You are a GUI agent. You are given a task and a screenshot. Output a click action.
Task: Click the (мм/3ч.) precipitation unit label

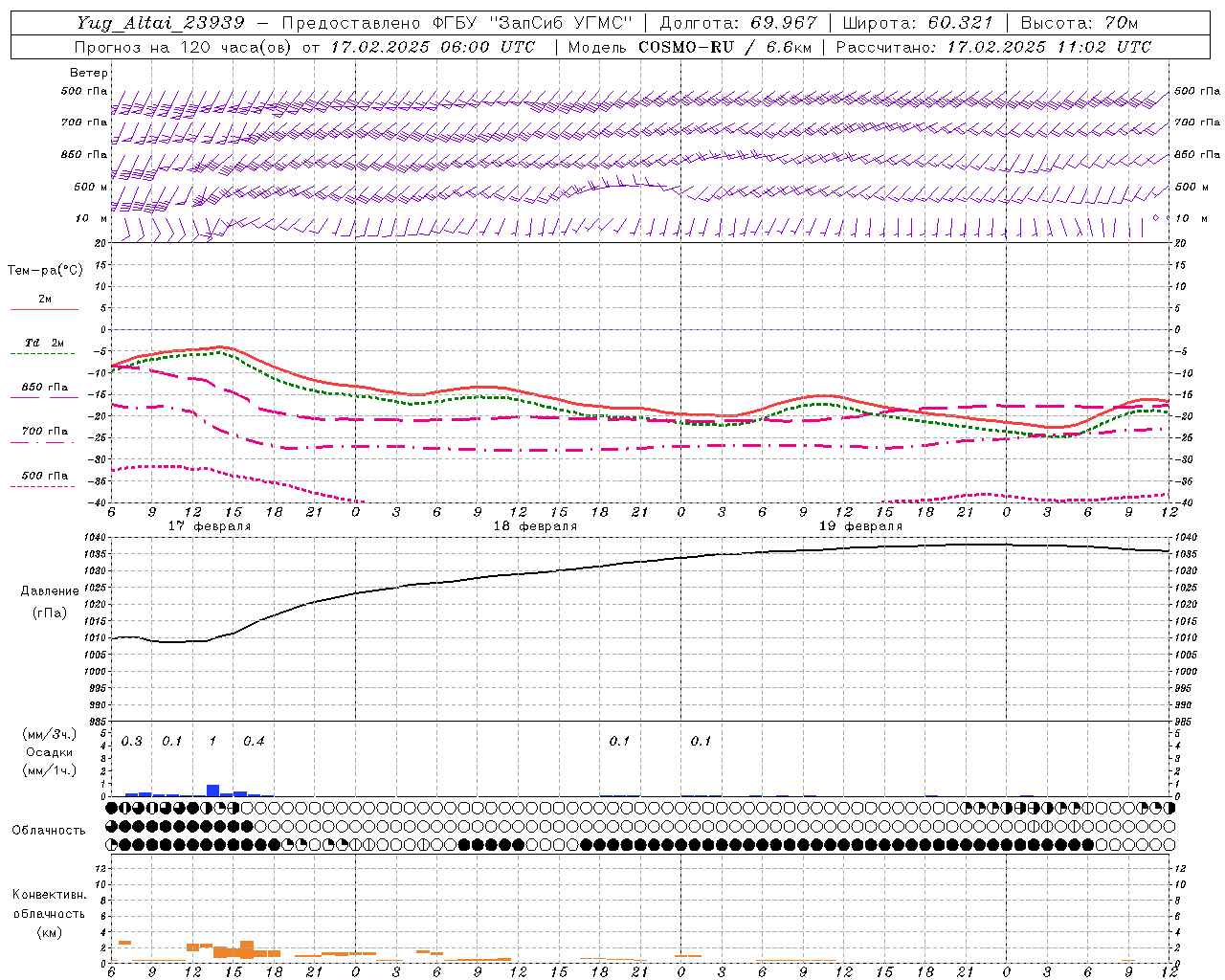(x=49, y=734)
